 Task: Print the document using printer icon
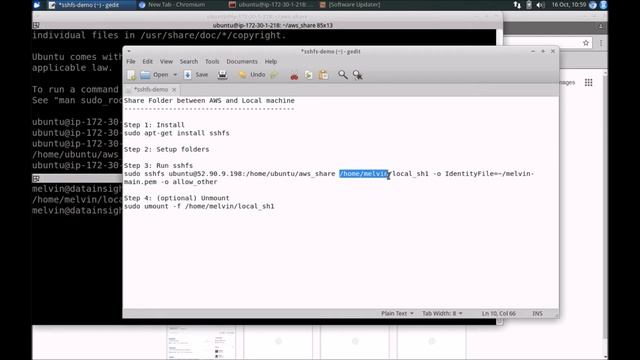222,75
